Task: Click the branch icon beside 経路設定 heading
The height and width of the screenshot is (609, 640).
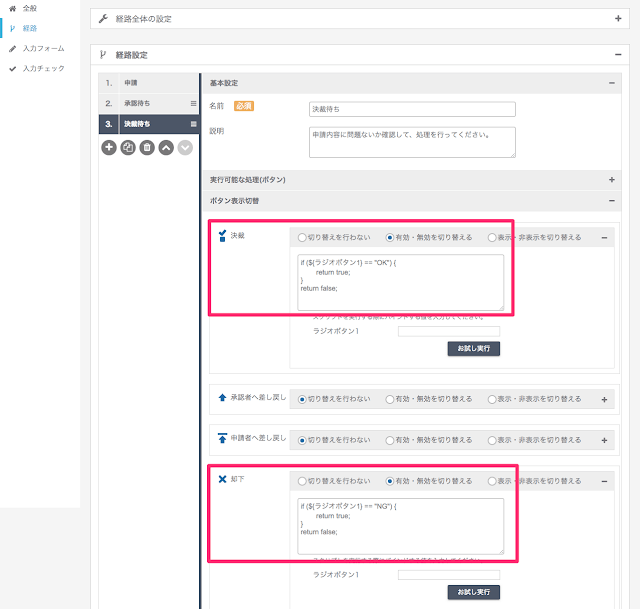Action: (x=103, y=55)
